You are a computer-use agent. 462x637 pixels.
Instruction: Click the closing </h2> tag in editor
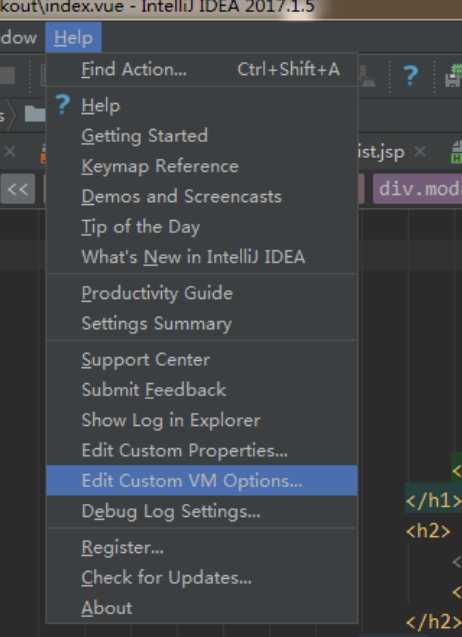tap(434, 622)
